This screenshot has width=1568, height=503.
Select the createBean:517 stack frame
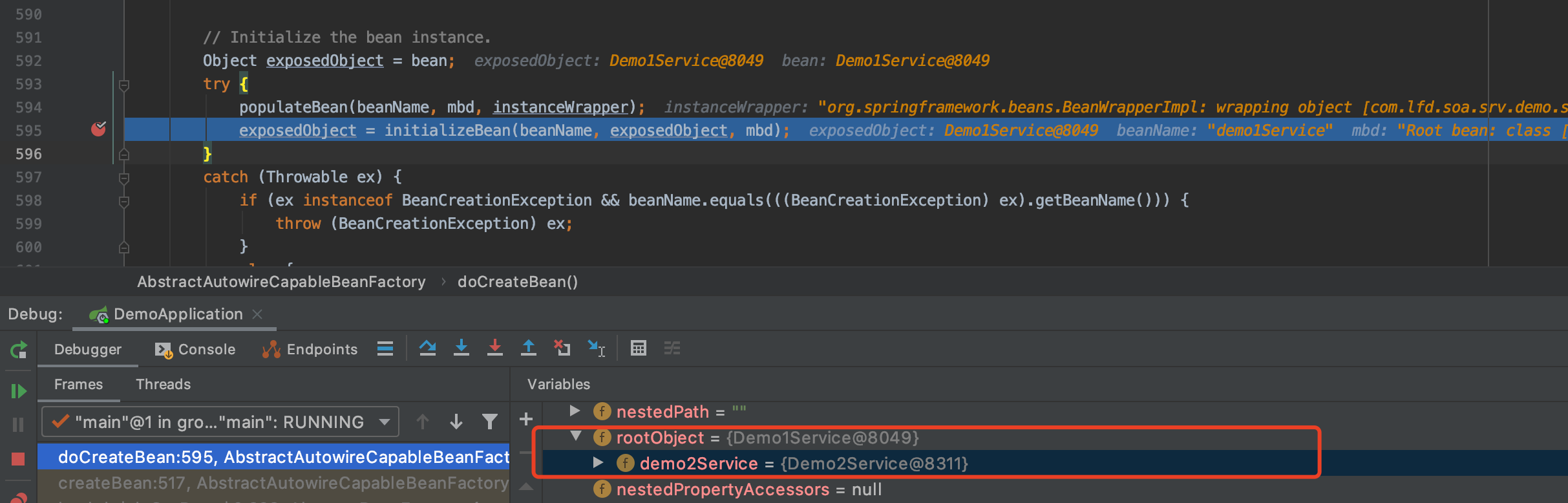point(283,483)
